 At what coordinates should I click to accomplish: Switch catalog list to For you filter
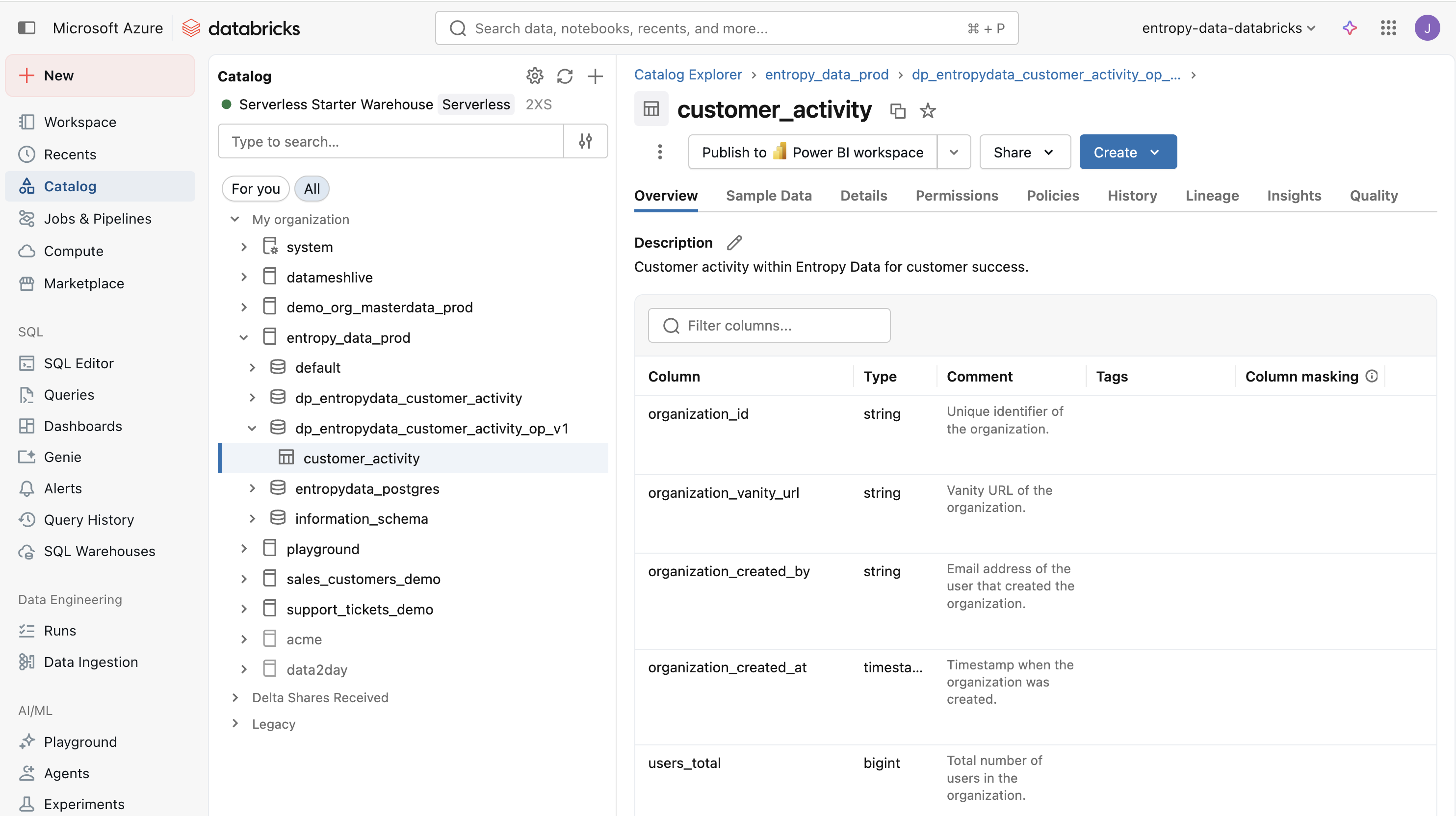coord(256,188)
